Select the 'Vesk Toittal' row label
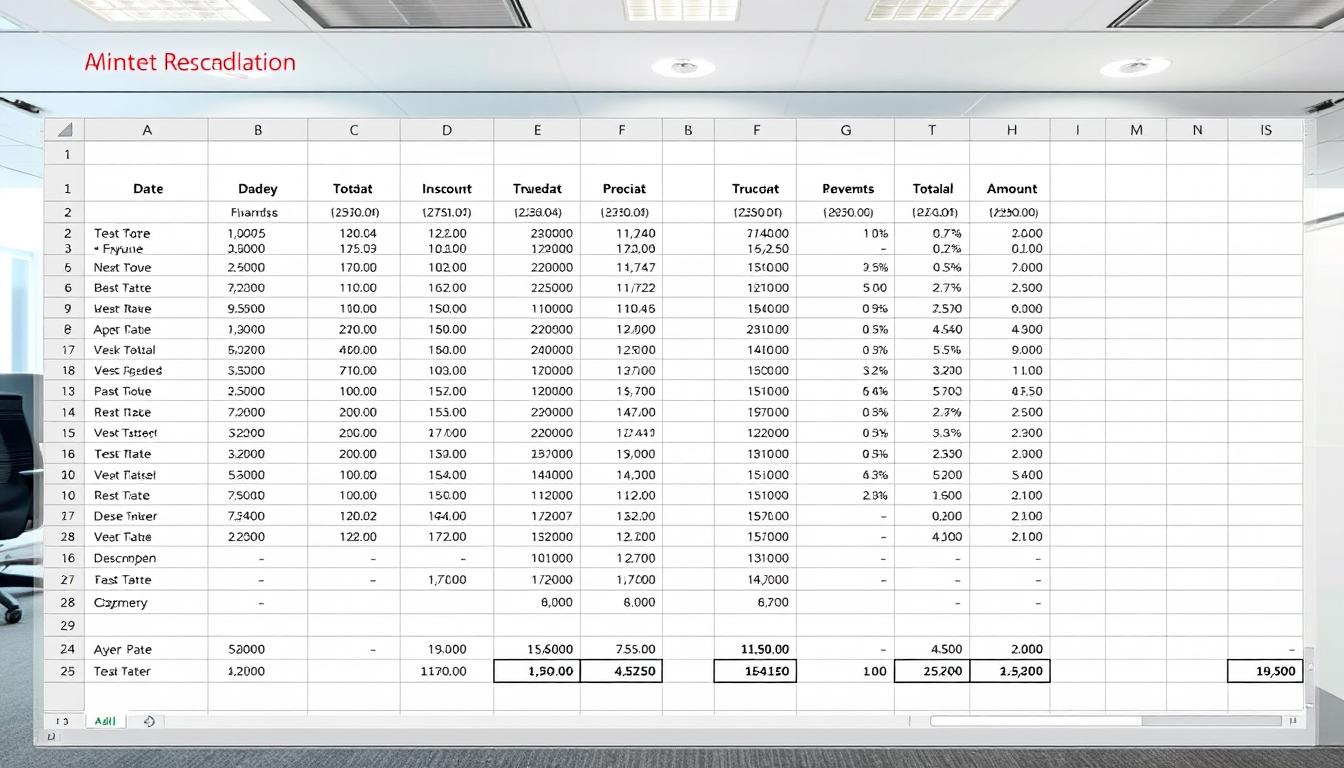The width and height of the screenshot is (1344, 768). [125, 350]
